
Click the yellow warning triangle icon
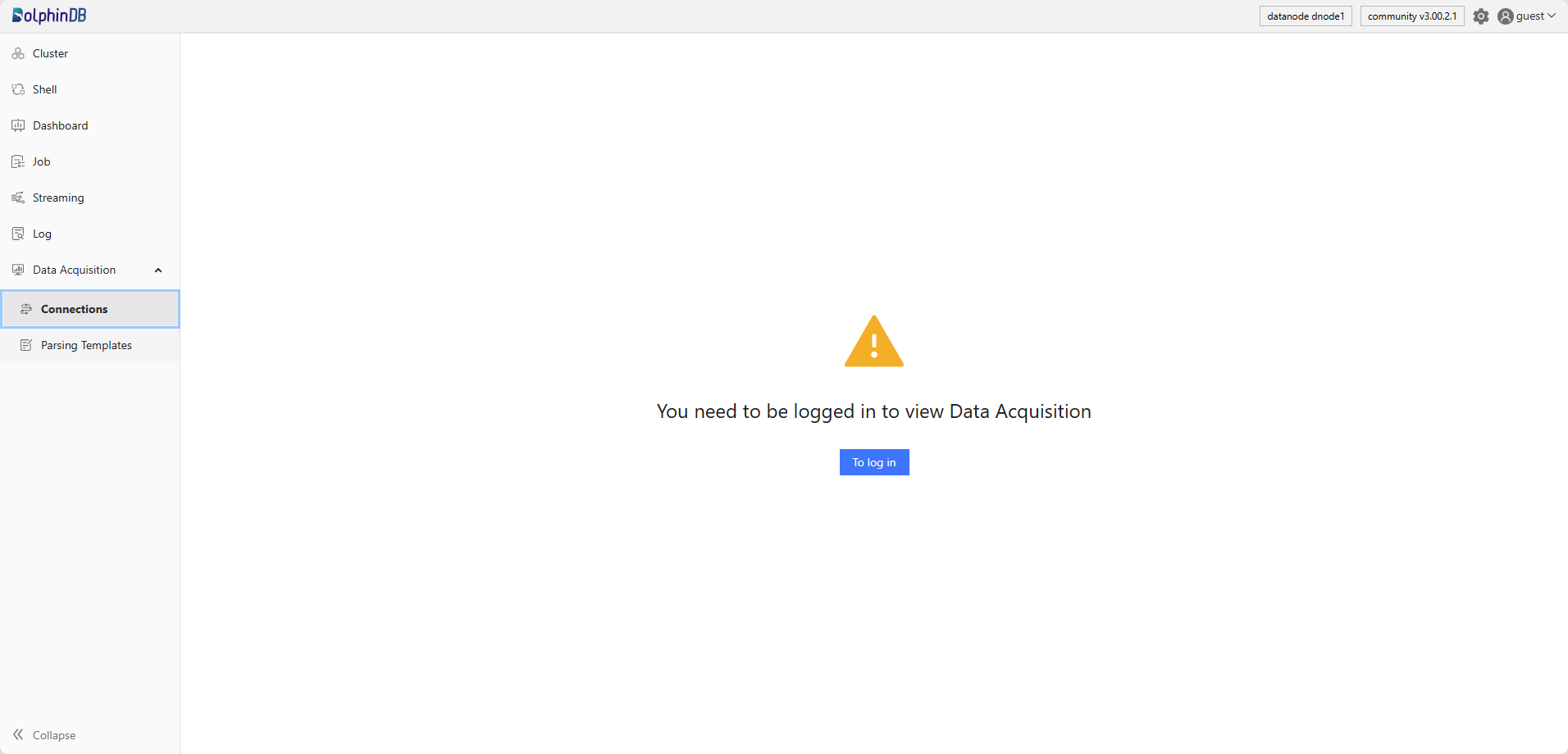point(873,343)
